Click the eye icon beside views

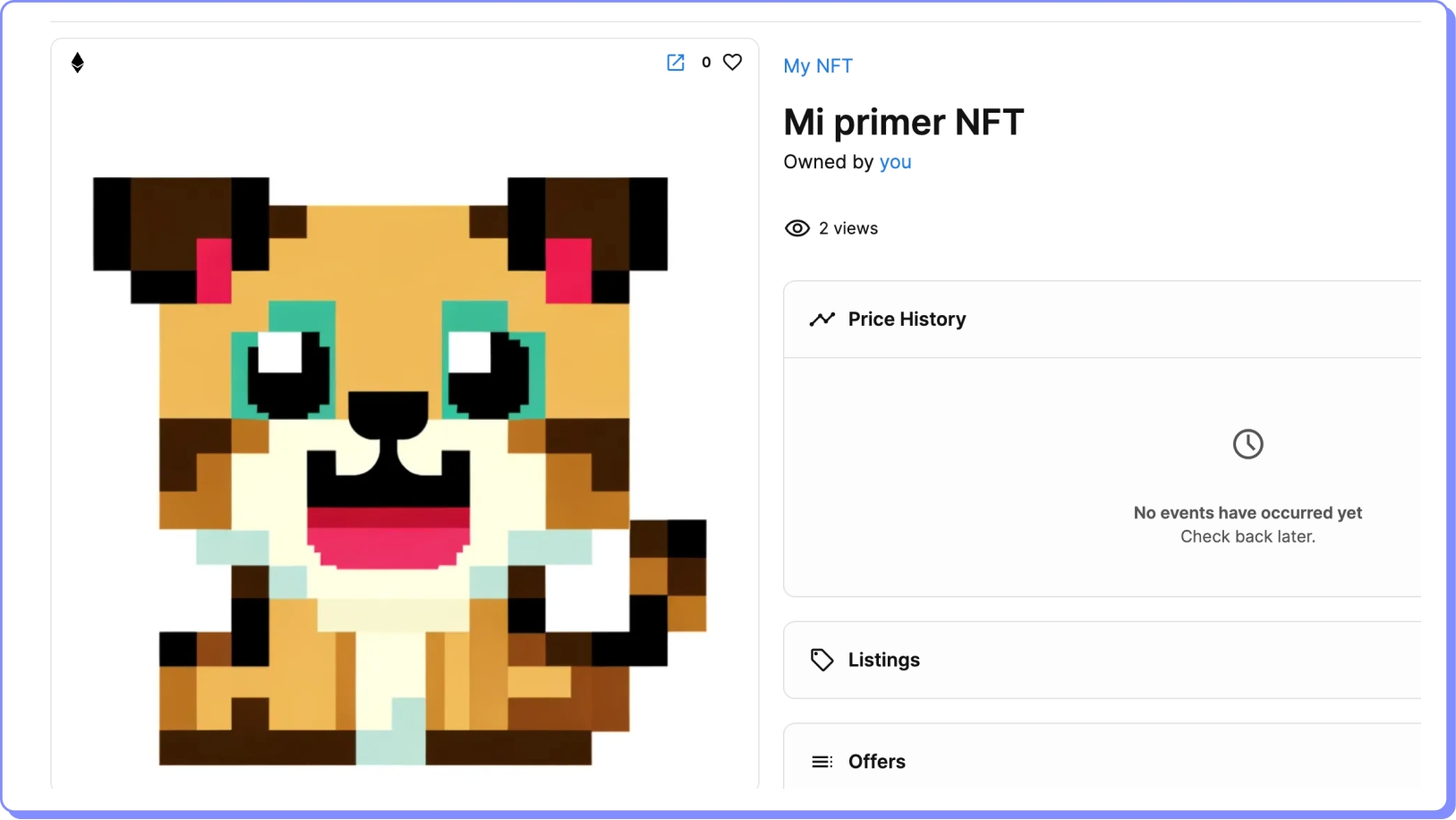point(796,228)
